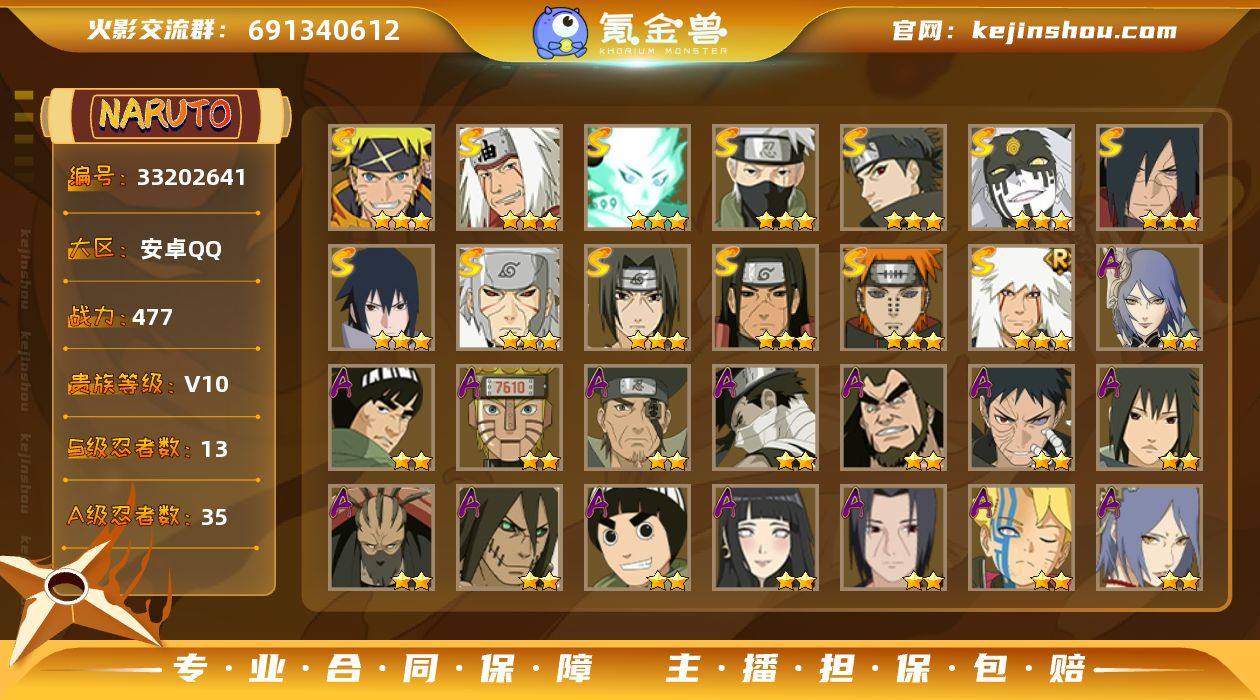This screenshot has height=700, width=1260.
Task: Choose the masked Kakashi S-rank portrait
Action: [x=765, y=178]
